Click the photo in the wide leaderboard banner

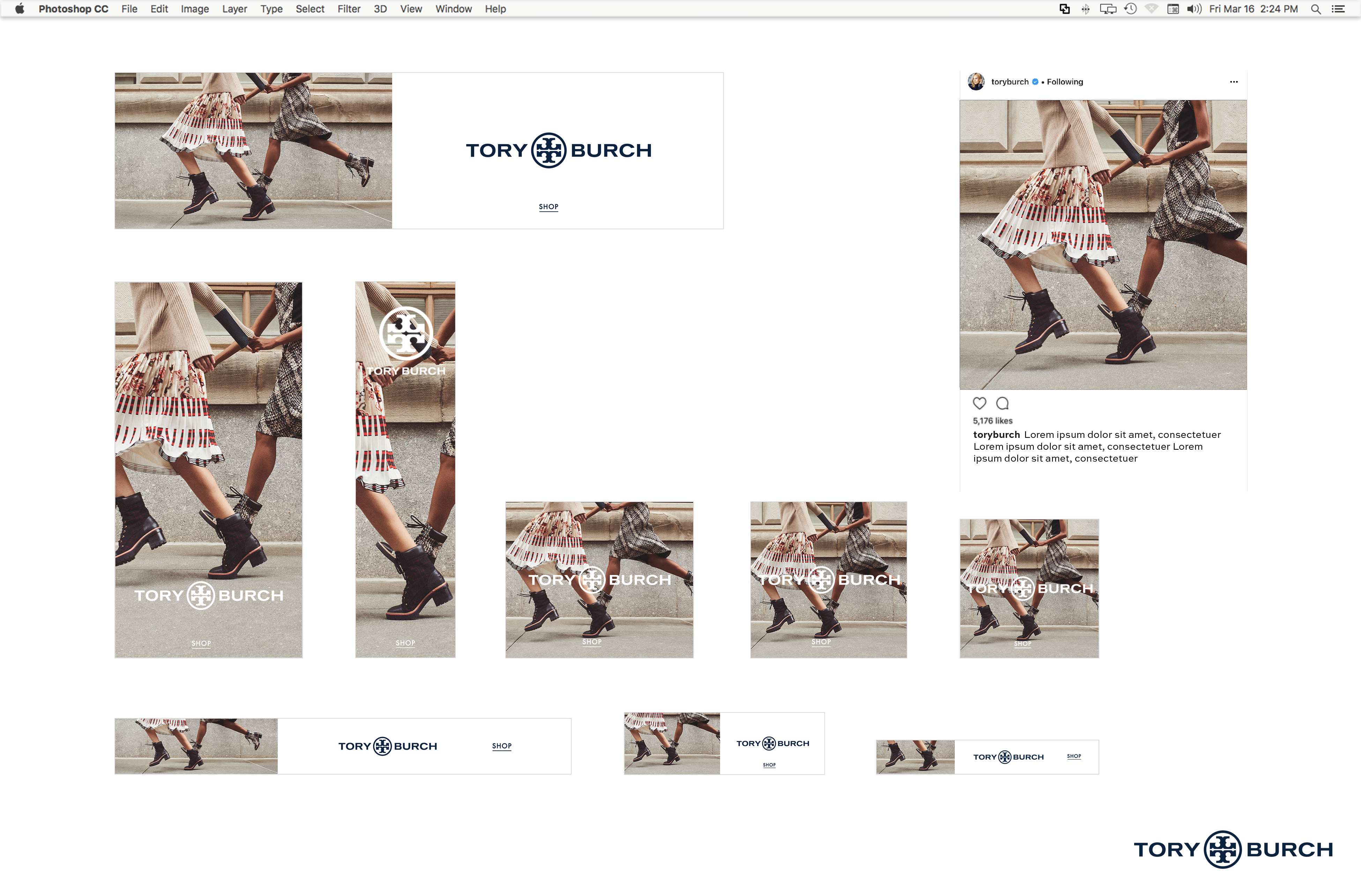(196, 746)
